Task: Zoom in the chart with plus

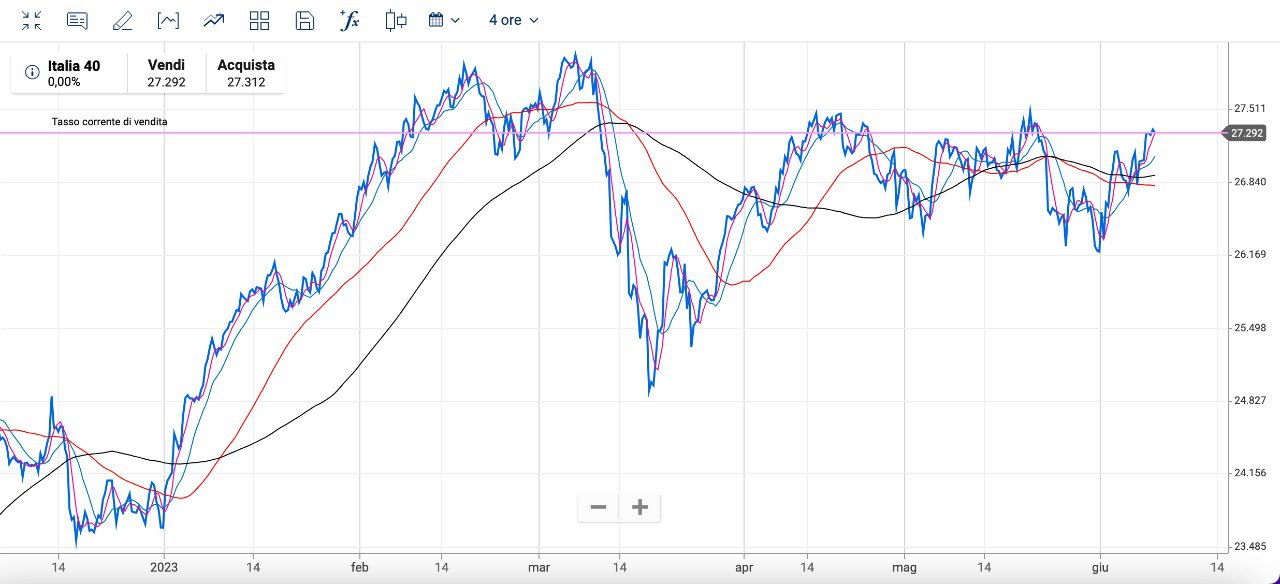Action: (640, 507)
